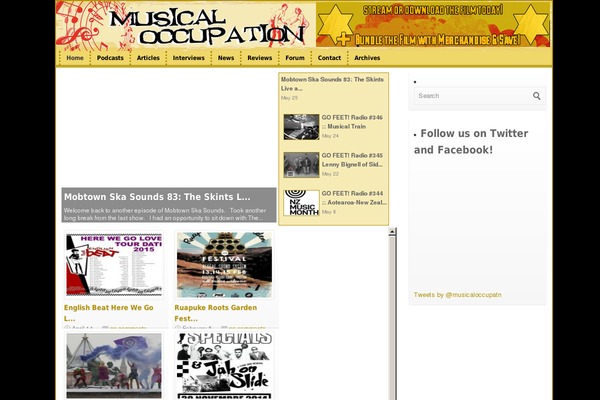Click the Follow us on Twitter and Facebook heading
Image resolution: width=600 pixels, height=400 pixels.
pyautogui.click(x=471, y=142)
